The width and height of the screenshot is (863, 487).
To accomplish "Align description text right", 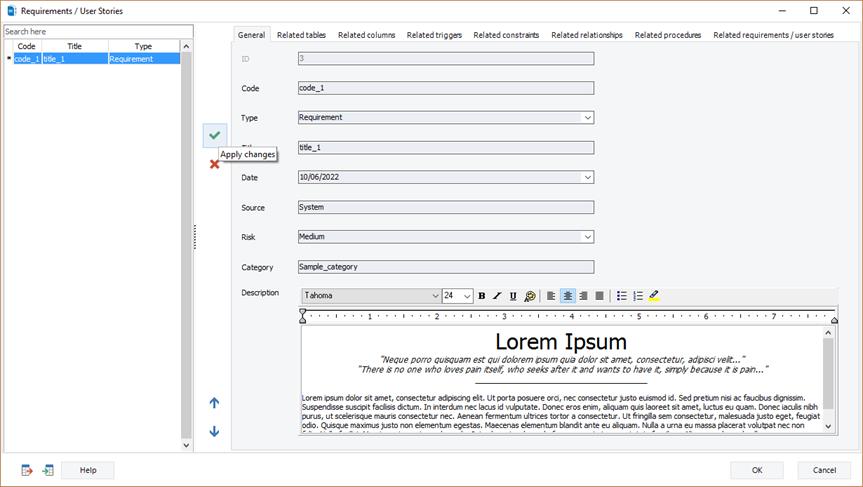I will pos(583,296).
